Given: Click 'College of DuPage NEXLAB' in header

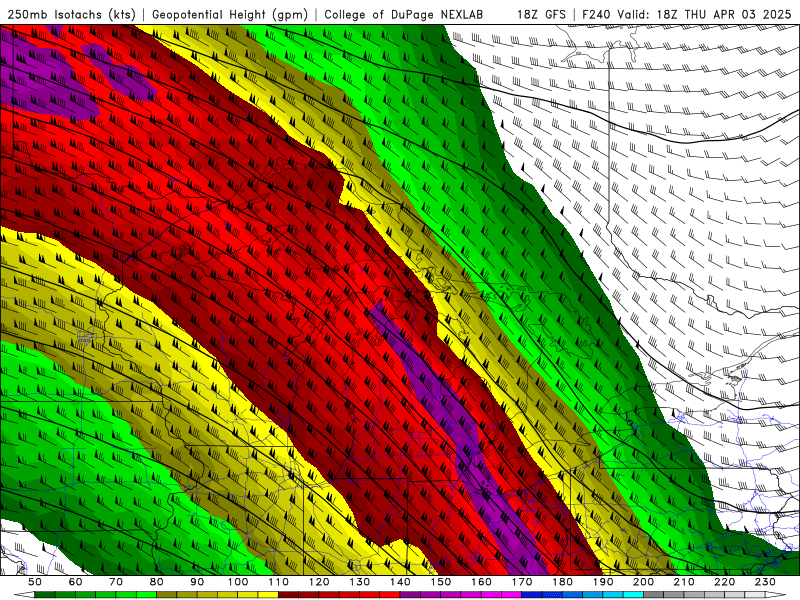Looking at the screenshot, I should coord(404,15).
